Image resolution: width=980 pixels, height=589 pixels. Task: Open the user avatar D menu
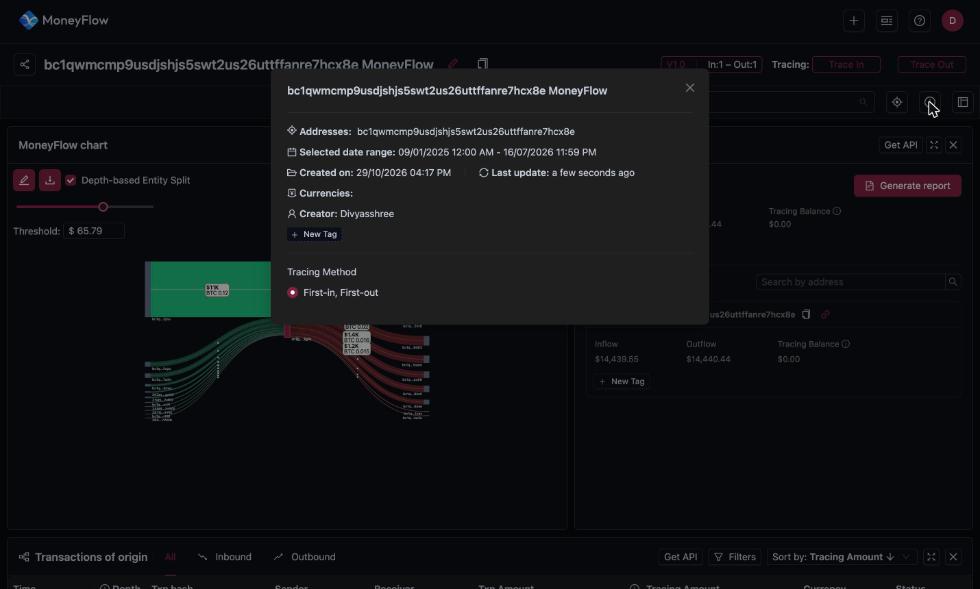tap(952, 21)
